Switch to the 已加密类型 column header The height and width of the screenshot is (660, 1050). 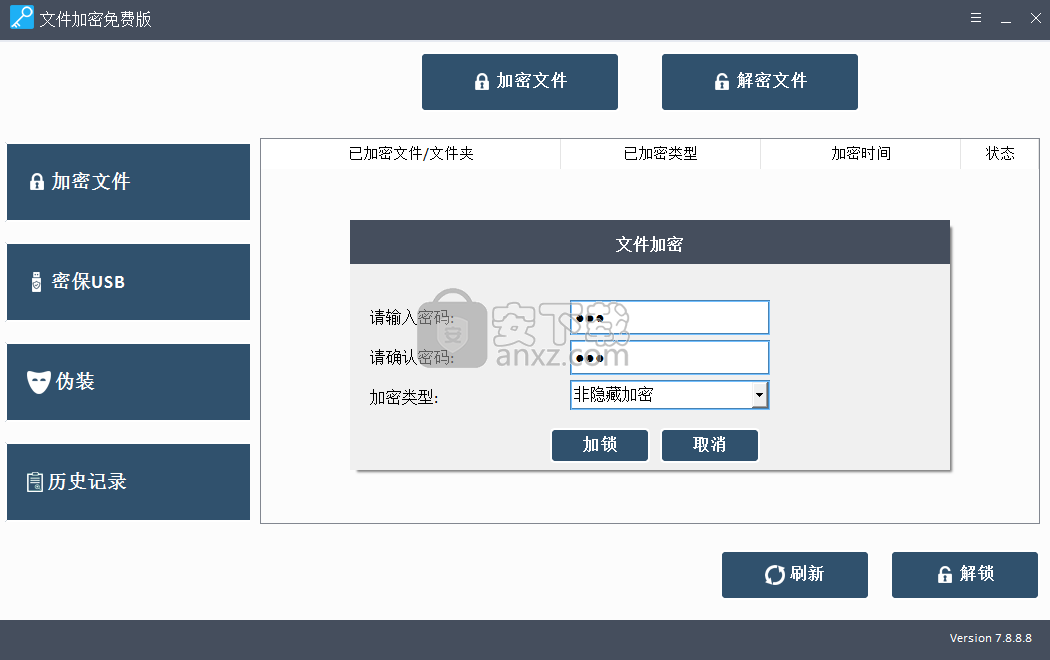coord(660,154)
